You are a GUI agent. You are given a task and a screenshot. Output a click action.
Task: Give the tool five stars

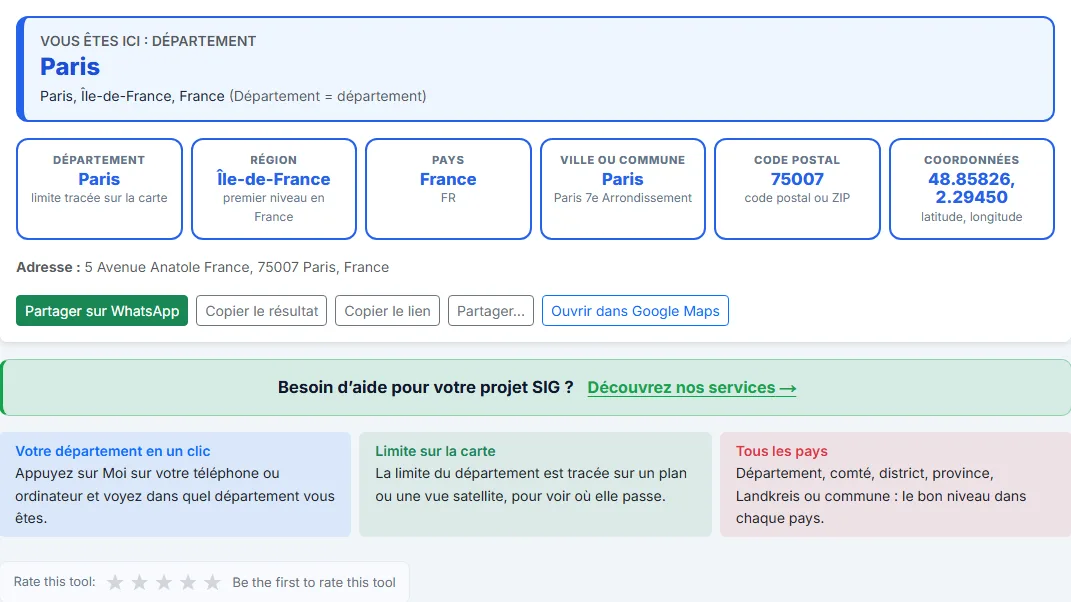212,582
